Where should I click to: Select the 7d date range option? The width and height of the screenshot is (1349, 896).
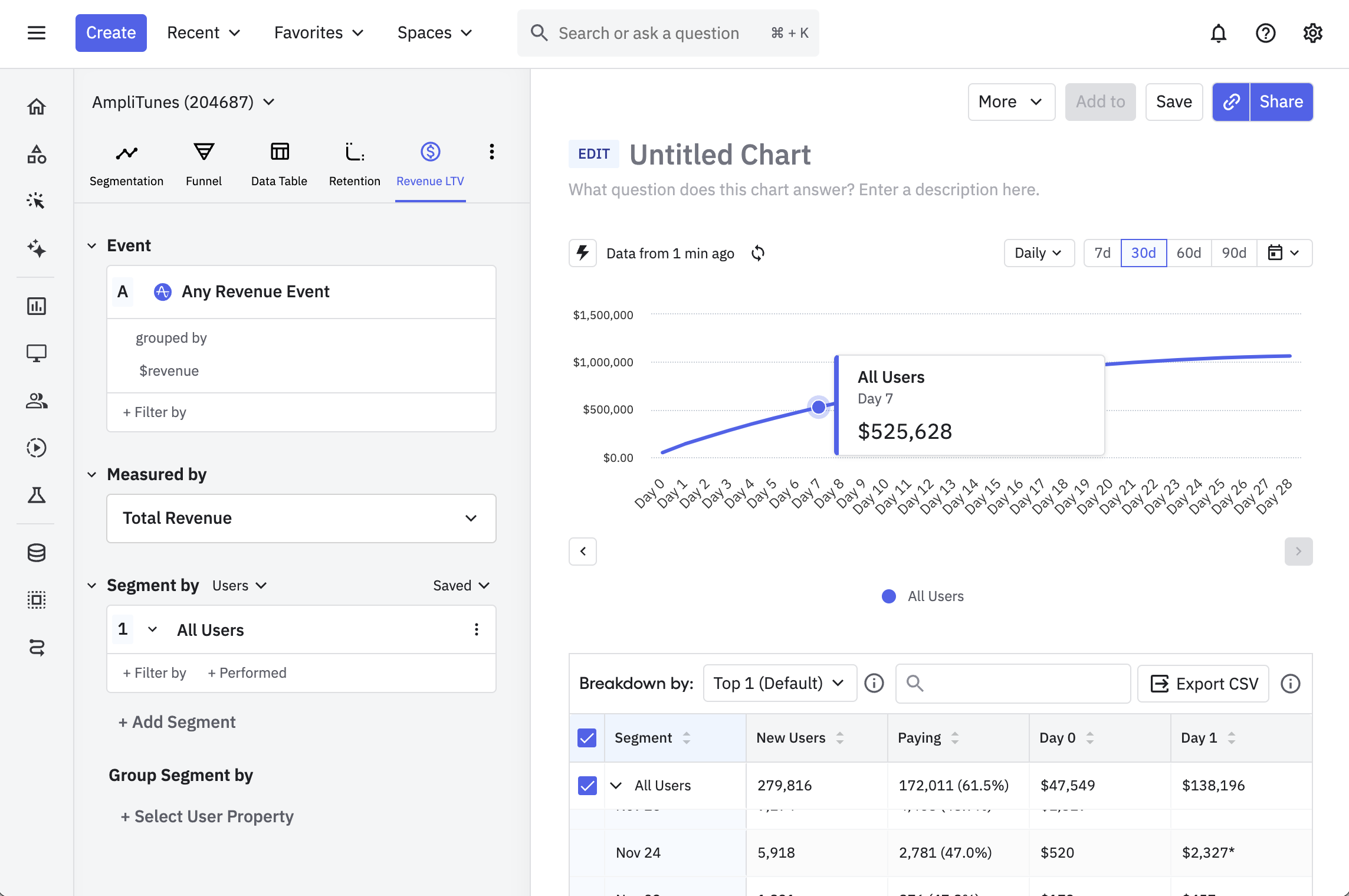1102,253
